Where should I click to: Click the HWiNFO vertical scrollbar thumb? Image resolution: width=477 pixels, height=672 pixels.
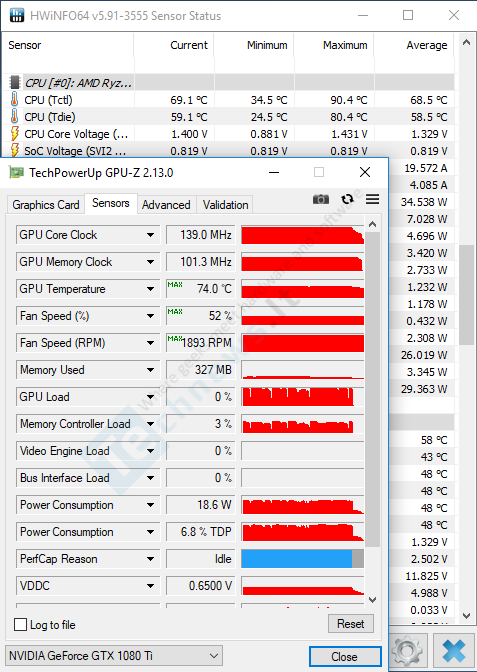point(466,294)
